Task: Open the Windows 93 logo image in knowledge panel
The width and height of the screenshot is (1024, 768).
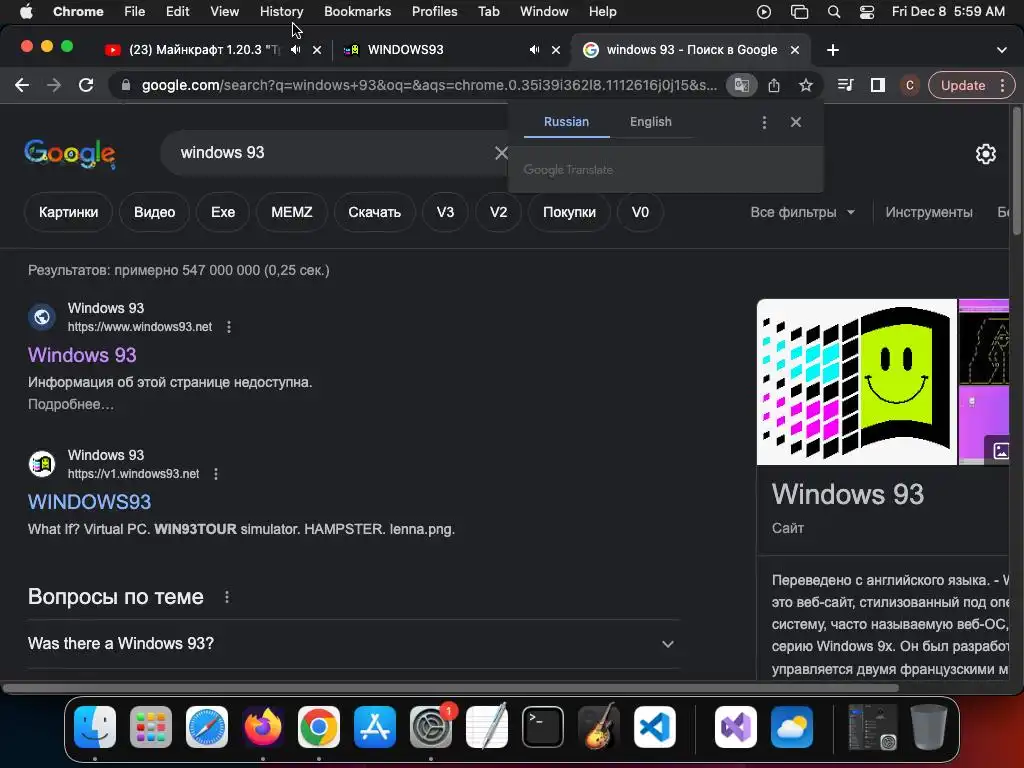Action: 856,382
